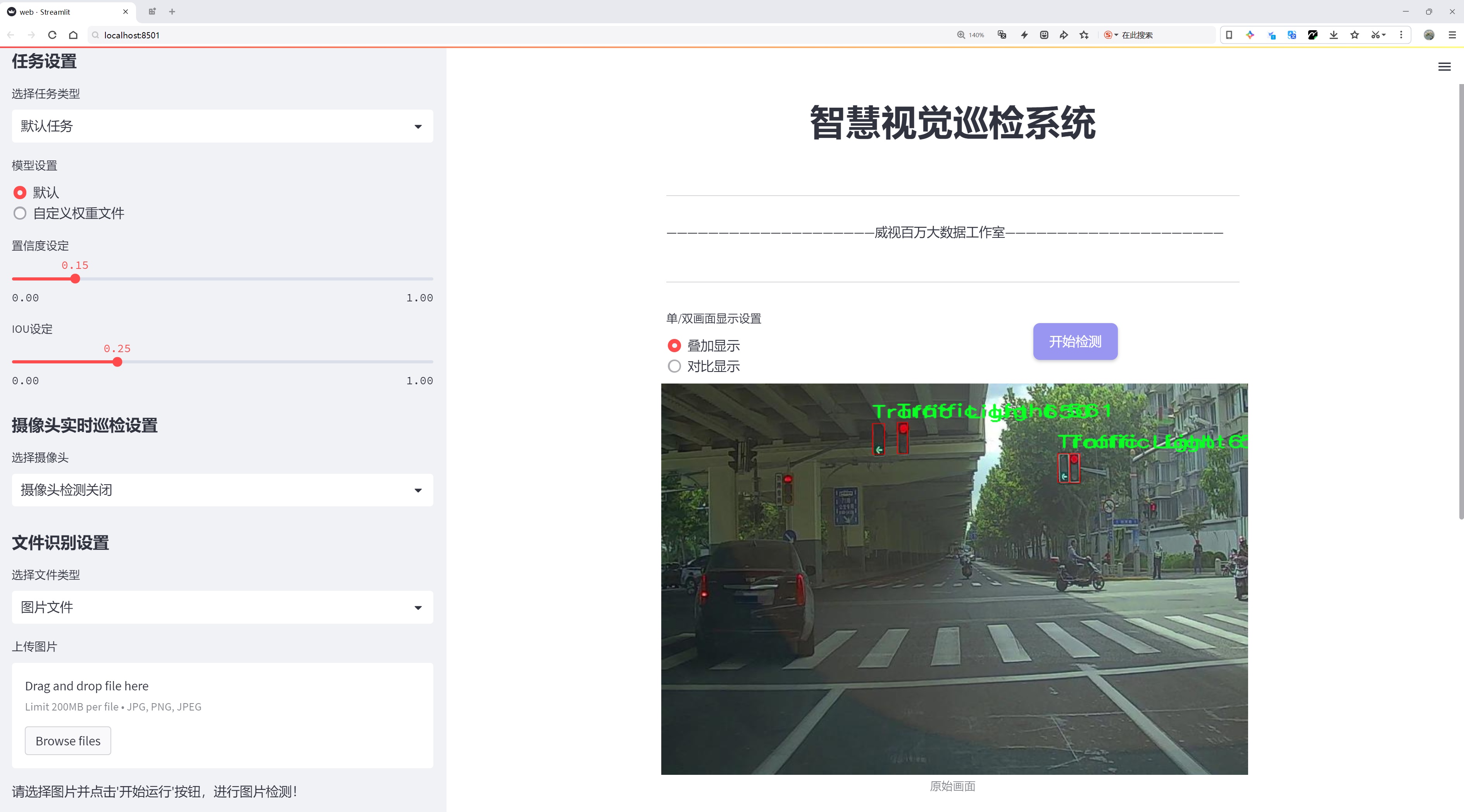The width and height of the screenshot is (1464, 812).
Task: Open the 选择摄像头 camera dropdown
Action: tap(222, 490)
